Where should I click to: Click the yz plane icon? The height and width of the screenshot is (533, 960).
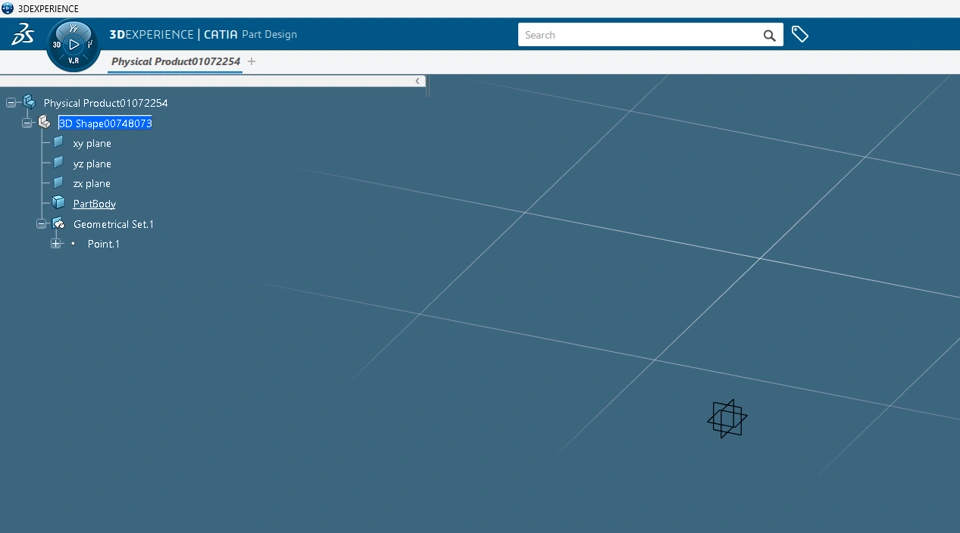coord(58,162)
